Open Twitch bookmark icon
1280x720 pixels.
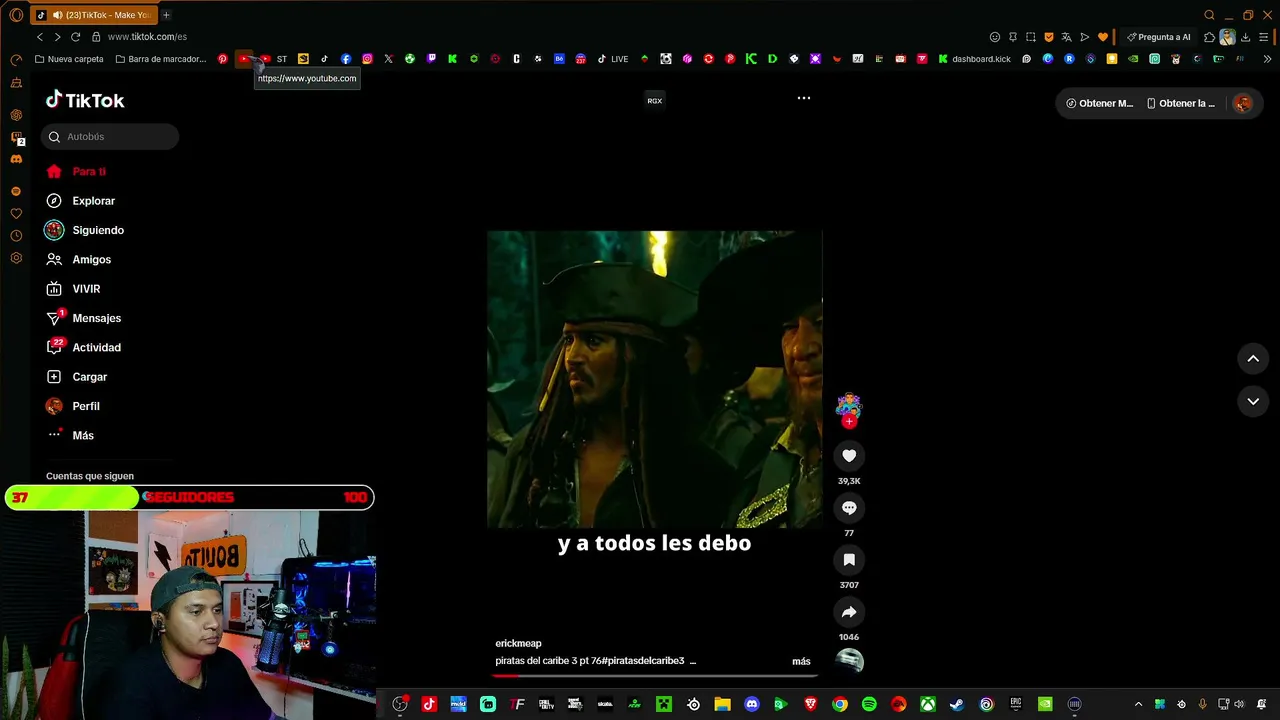[431, 59]
